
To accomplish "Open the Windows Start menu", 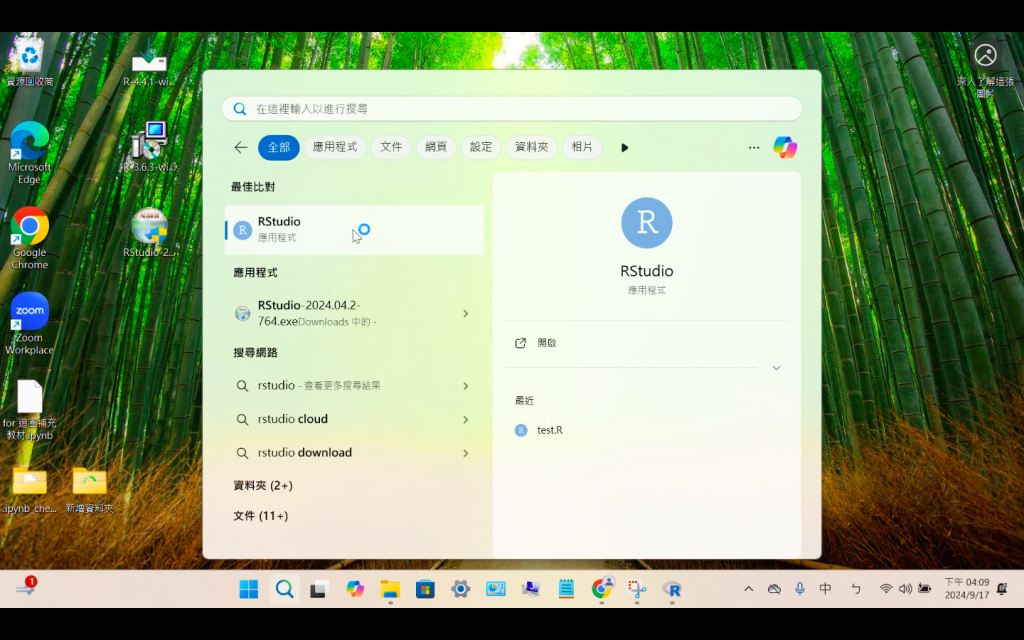I will 249,589.
